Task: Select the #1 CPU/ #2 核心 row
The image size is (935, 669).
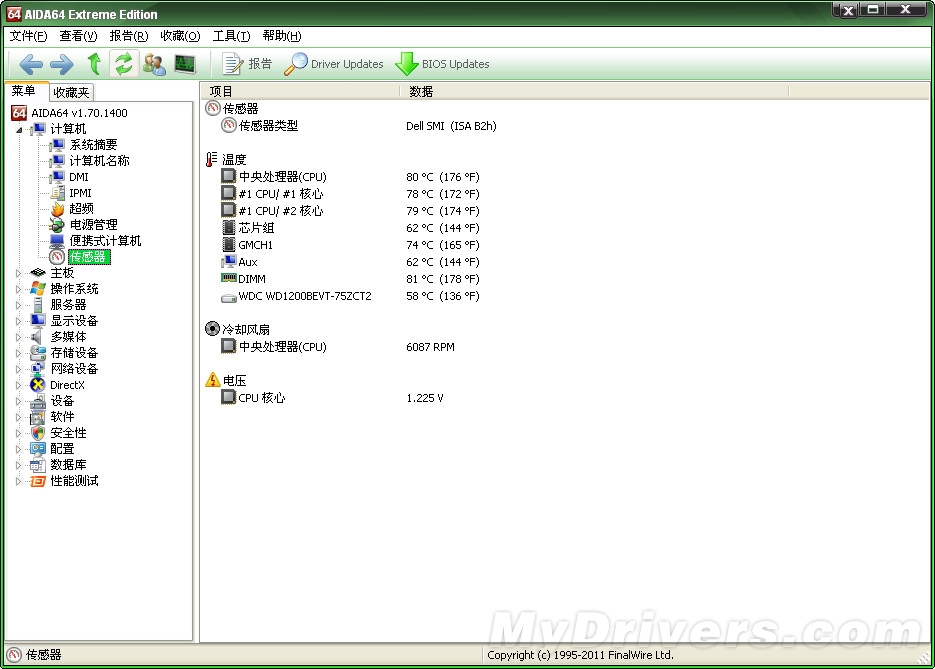Action: coord(350,210)
